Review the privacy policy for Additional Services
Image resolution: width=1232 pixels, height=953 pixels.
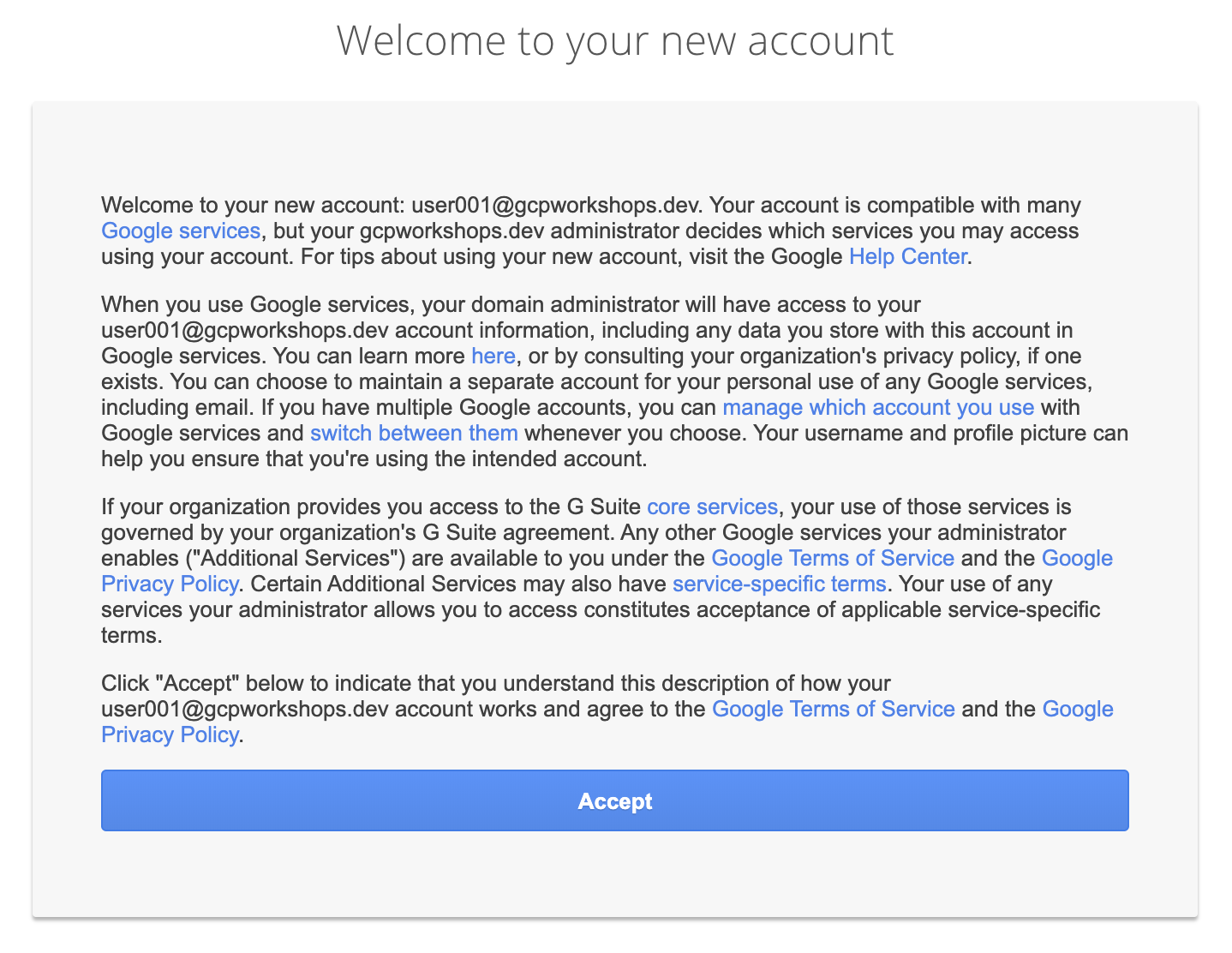170,584
